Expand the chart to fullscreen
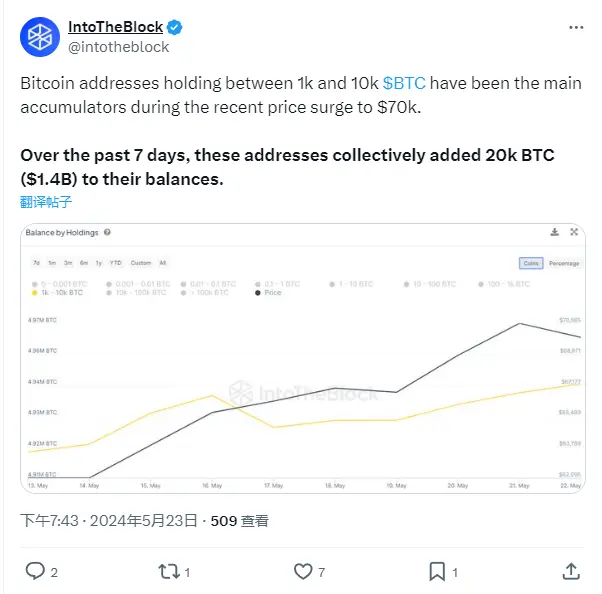602x594 pixels. 574,232
